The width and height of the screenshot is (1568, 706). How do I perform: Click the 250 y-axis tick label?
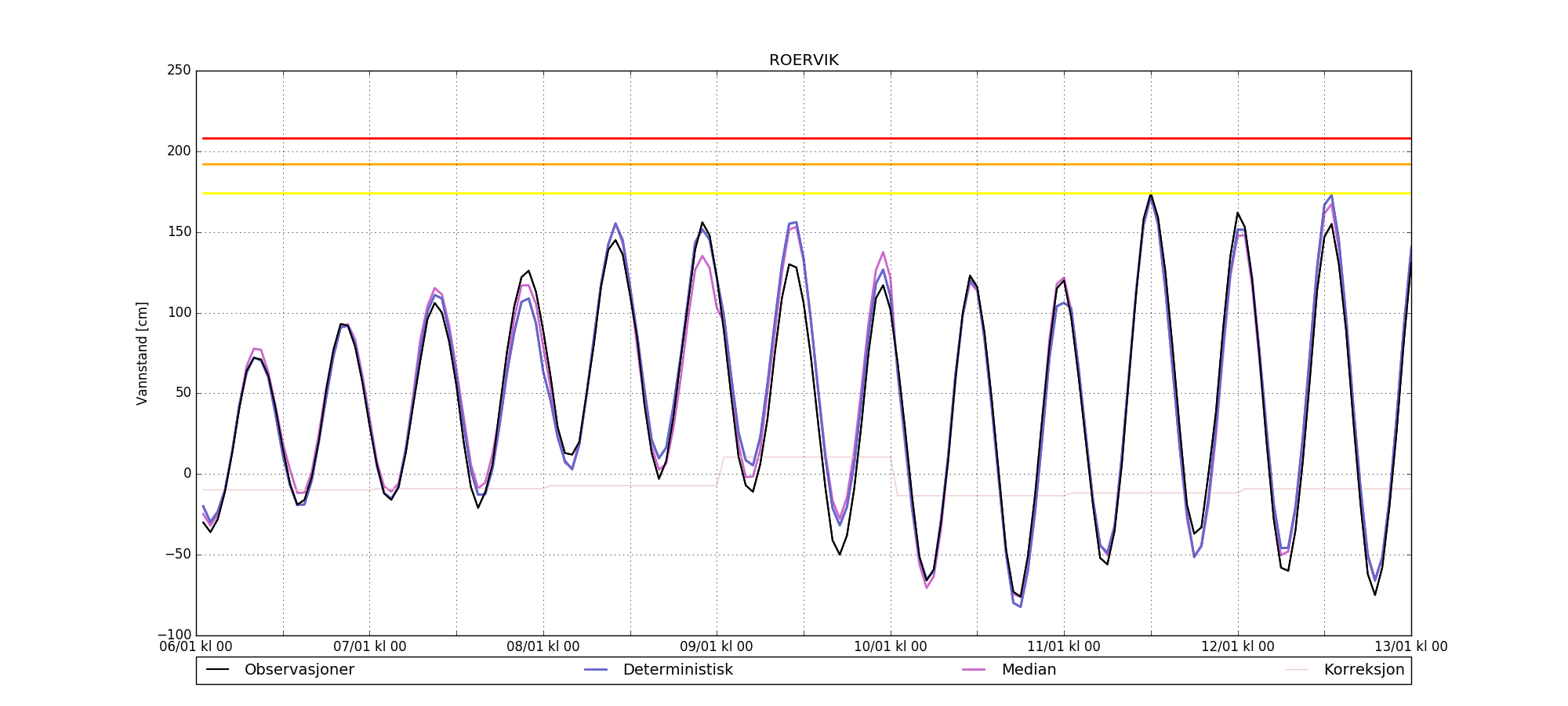(179, 71)
